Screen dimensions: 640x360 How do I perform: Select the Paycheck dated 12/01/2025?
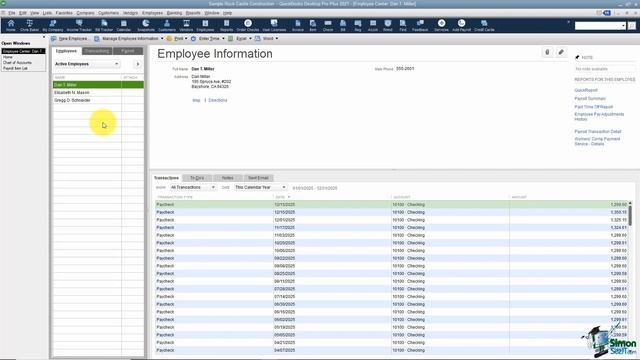point(392,220)
